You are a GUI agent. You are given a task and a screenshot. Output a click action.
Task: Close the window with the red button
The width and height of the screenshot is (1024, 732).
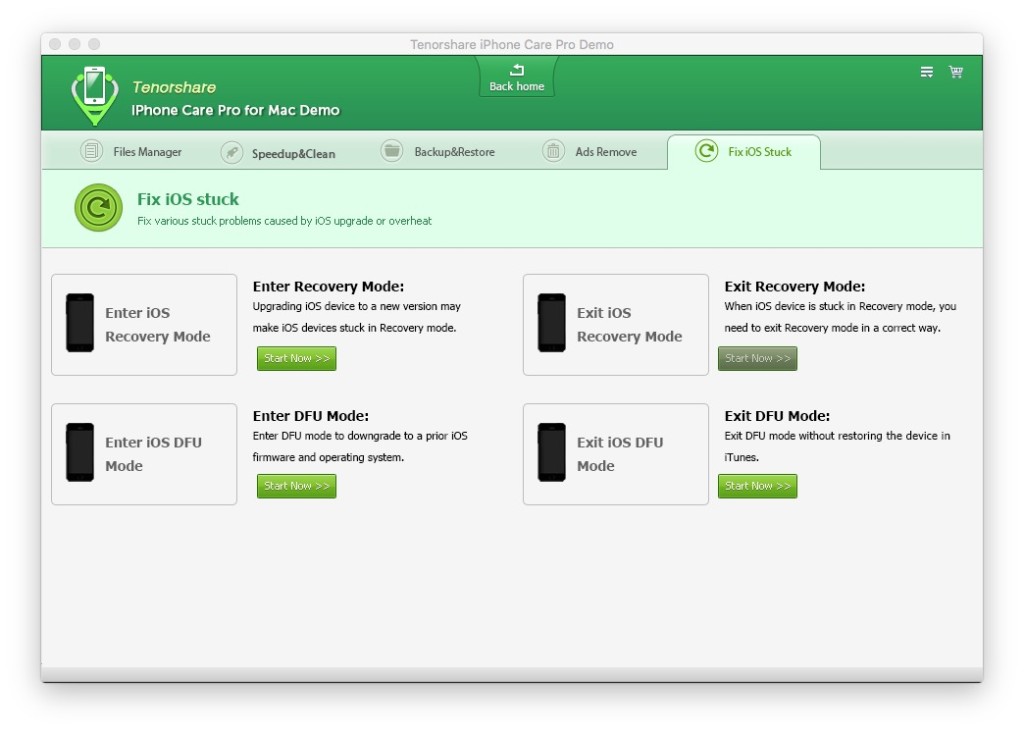pos(56,44)
